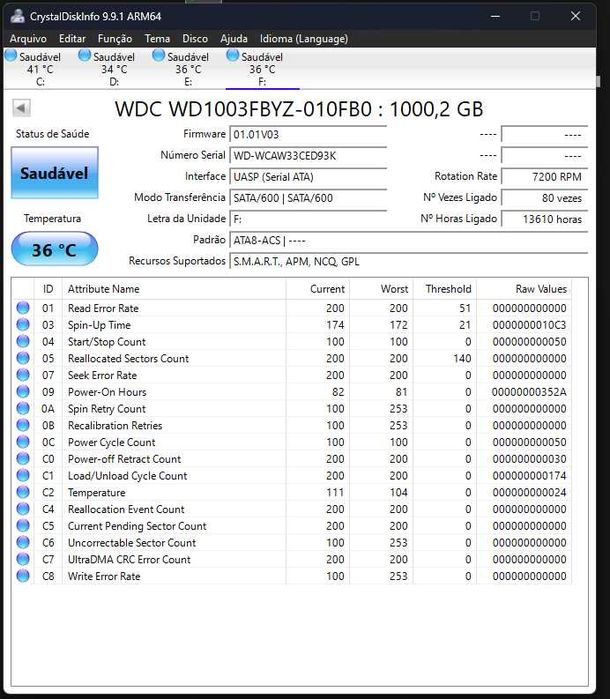Click status orb for Start/Stop Count
Image resolution: width=610 pixels, height=699 pixels.
click(x=23, y=341)
